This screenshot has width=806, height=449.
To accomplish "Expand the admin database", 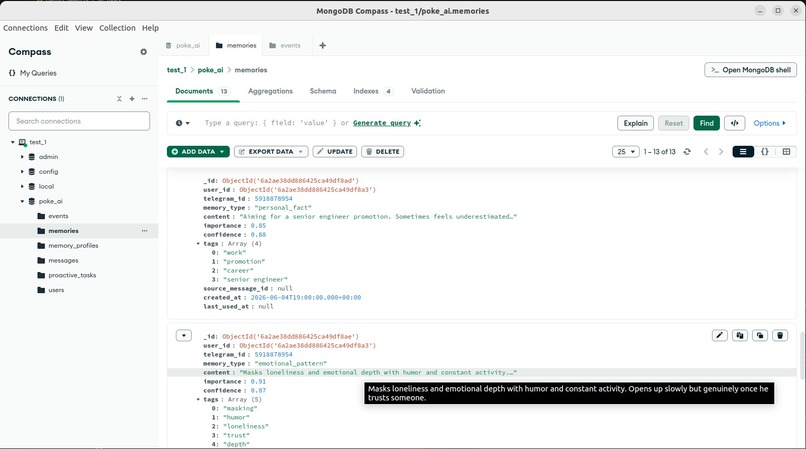I will click(x=22, y=157).
